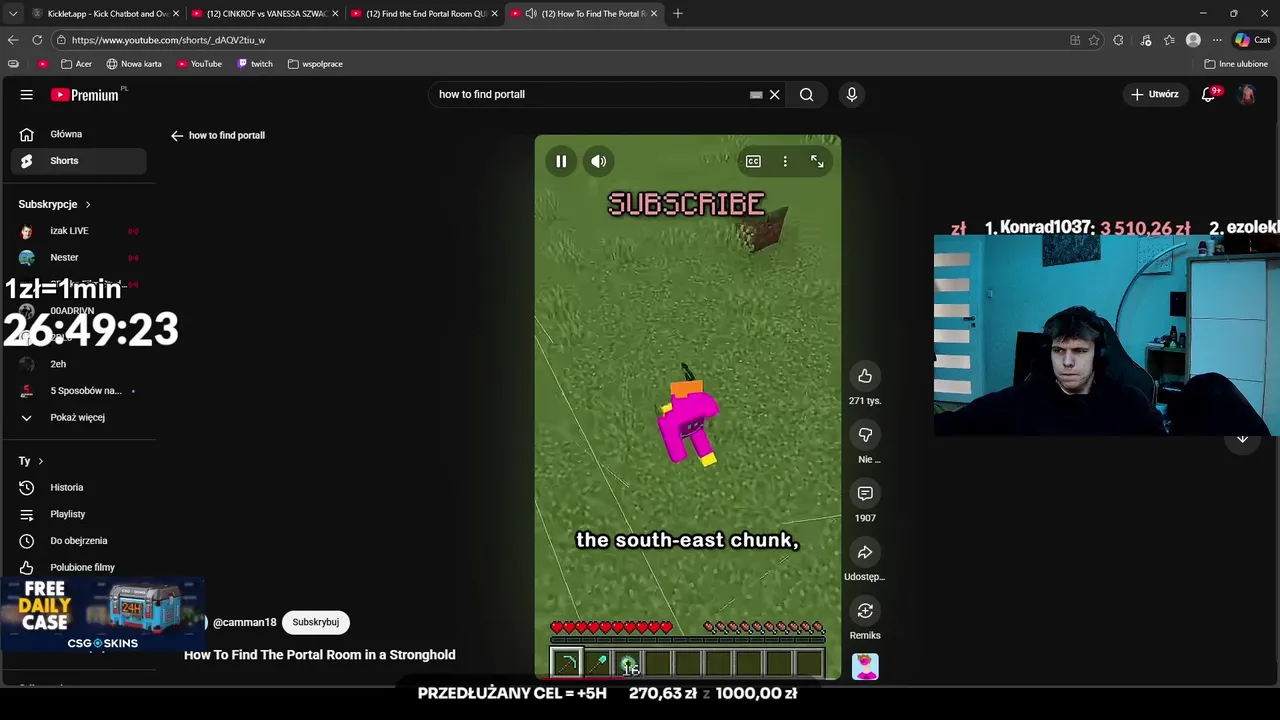Open 5 Sposobów na... channel

(78, 391)
